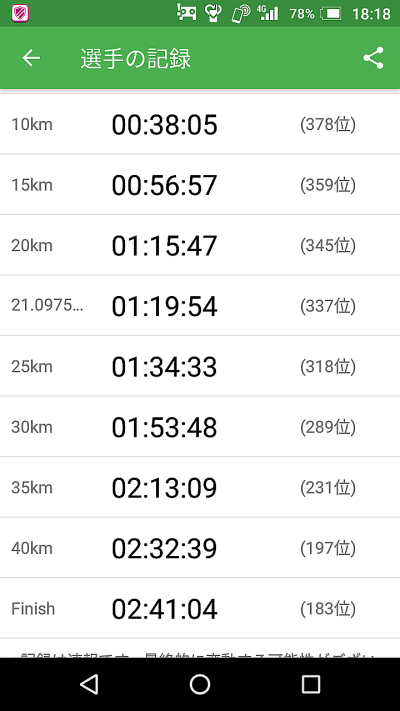This screenshot has height=711, width=400.
Task: Tap Android recent apps square
Action: [x=311, y=684]
